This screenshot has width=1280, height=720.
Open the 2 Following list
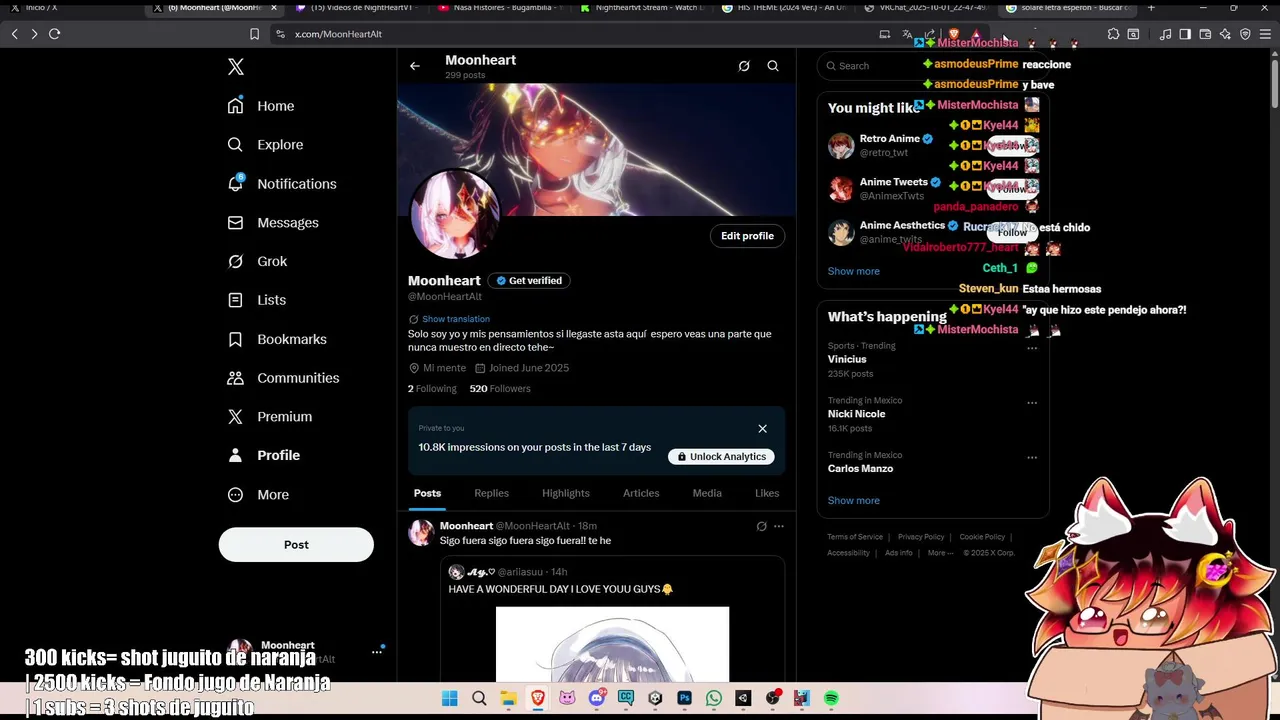(x=432, y=389)
